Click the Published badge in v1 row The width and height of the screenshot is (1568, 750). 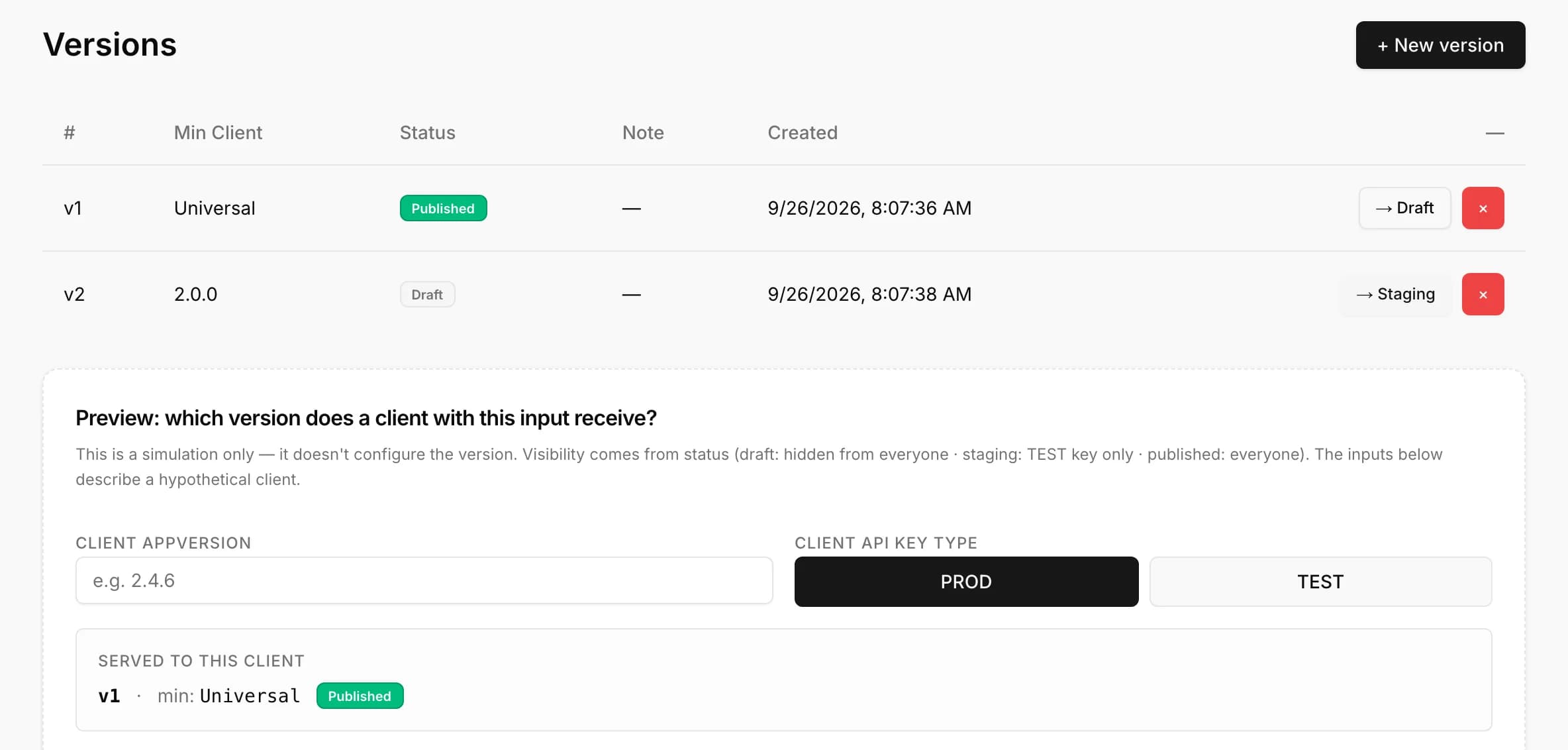[x=443, y=208]
